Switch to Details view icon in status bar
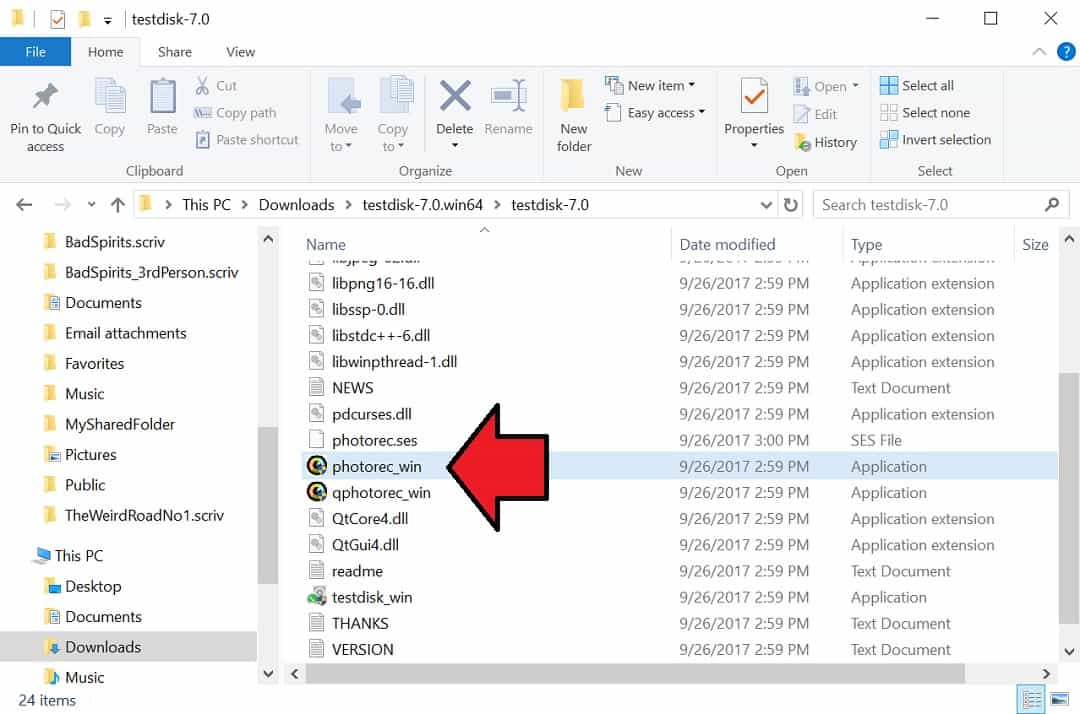Viewport: 1080px width, 714px height. [1031, 700]
